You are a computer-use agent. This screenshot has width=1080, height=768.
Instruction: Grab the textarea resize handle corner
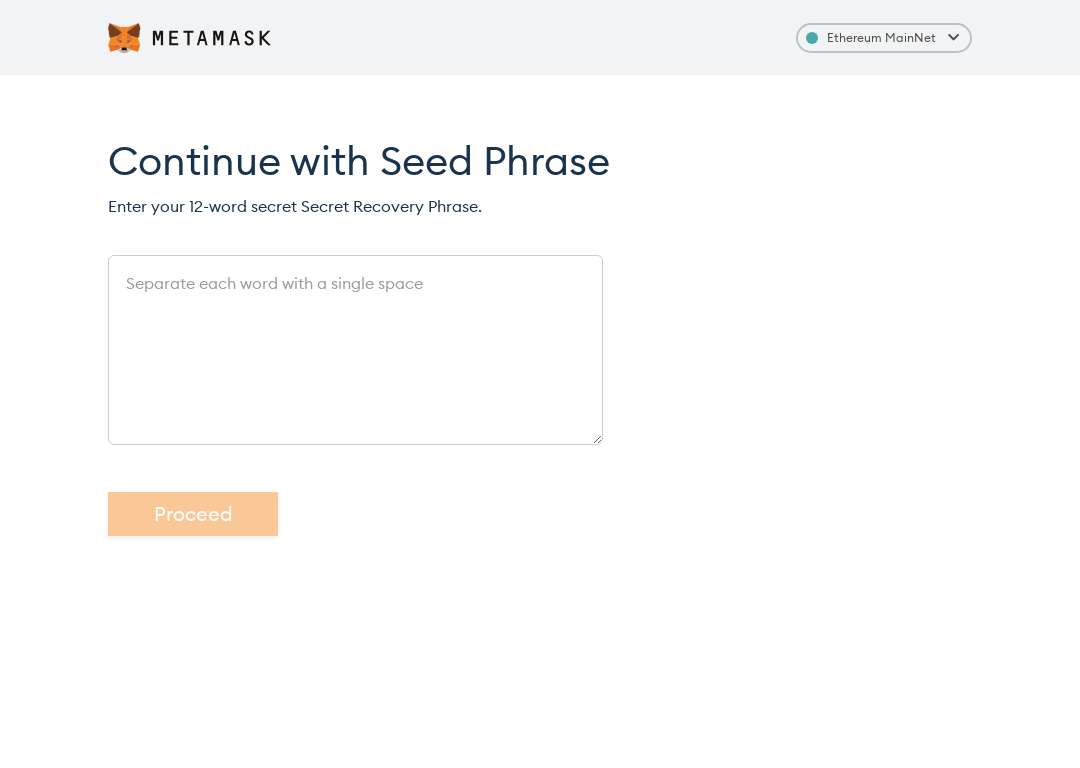597,439
